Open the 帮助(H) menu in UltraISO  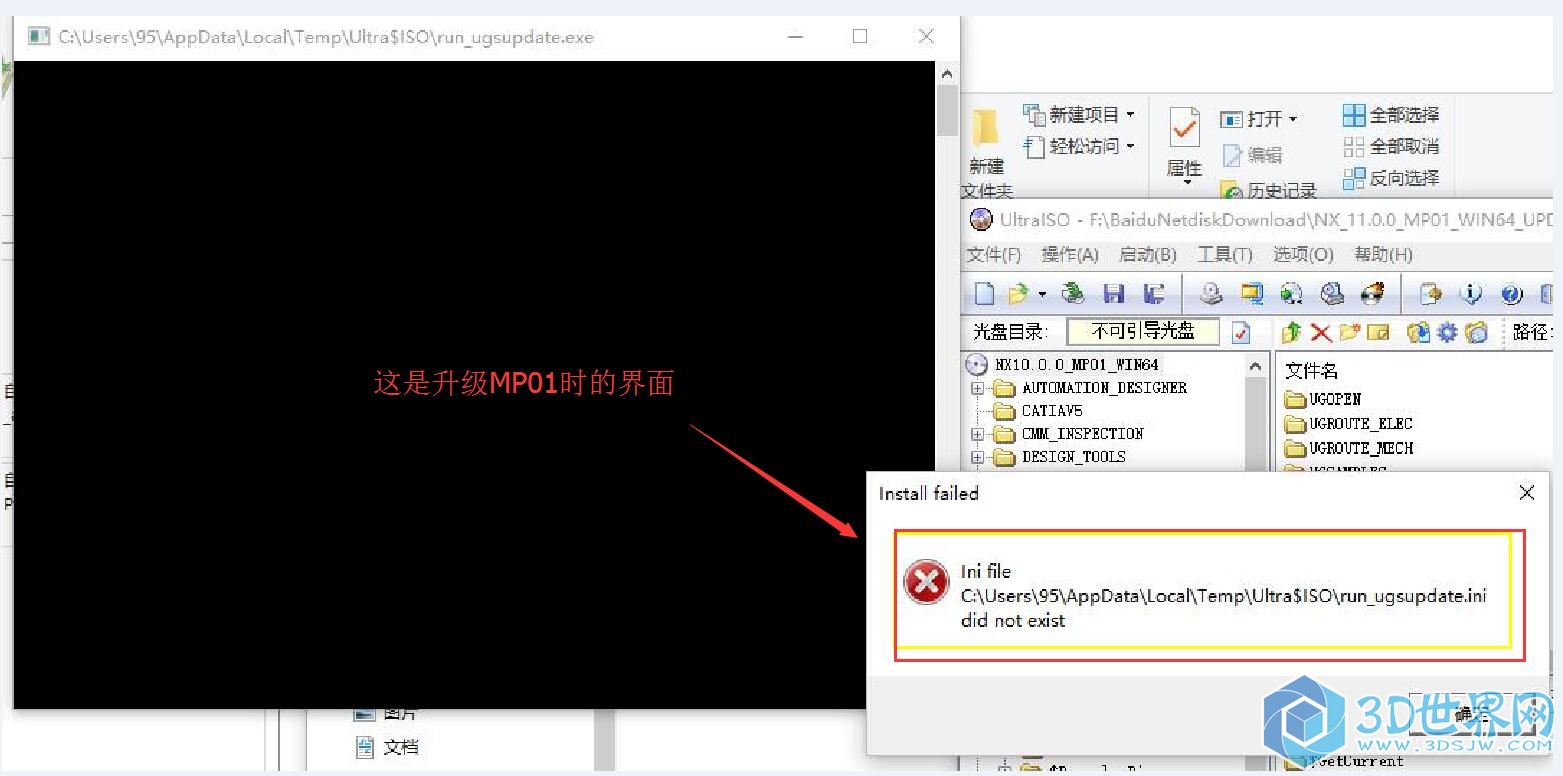click(x=1383, y=255)
